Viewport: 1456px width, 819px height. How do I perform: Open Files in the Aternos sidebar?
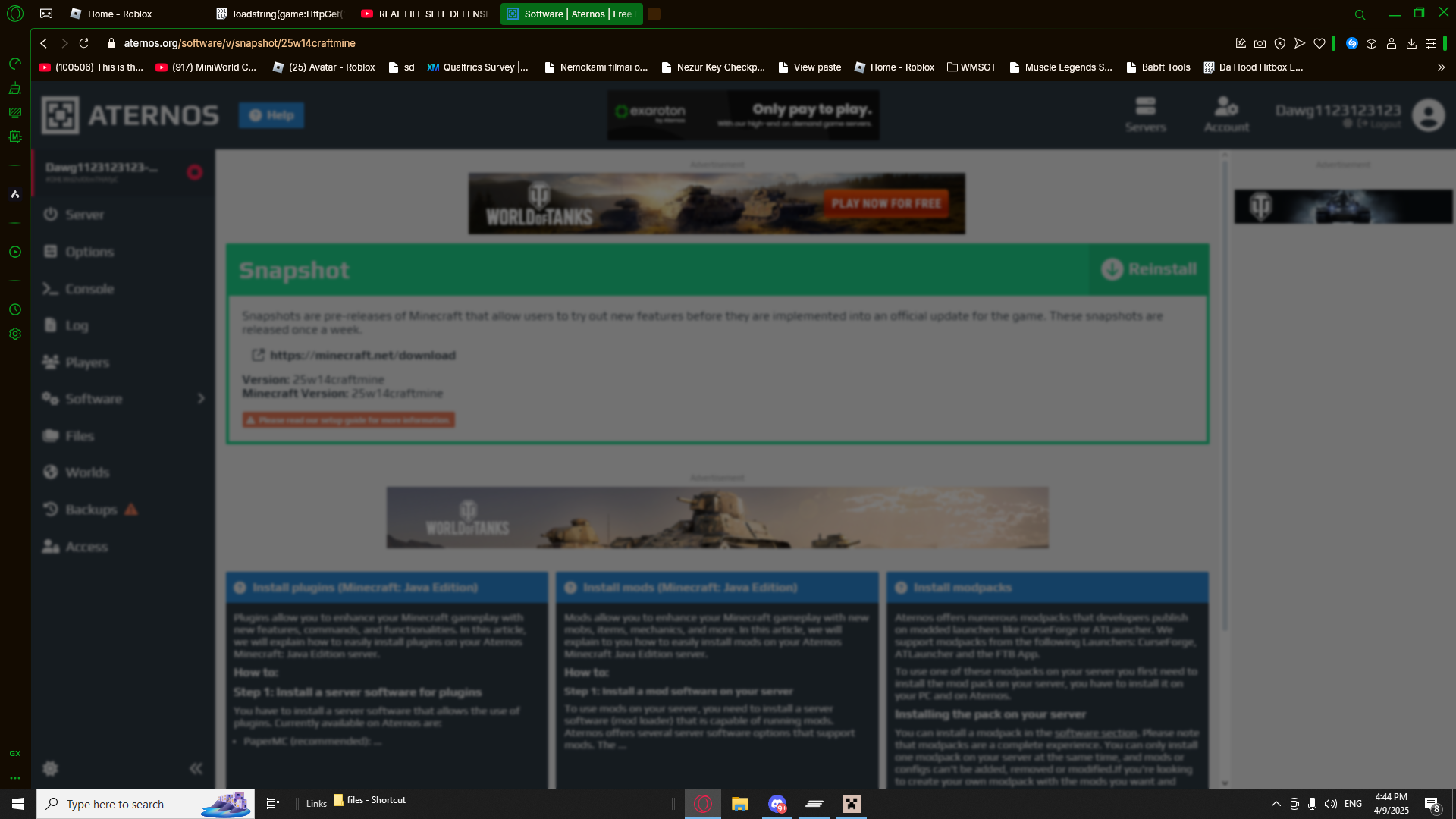tap(123, 436)
